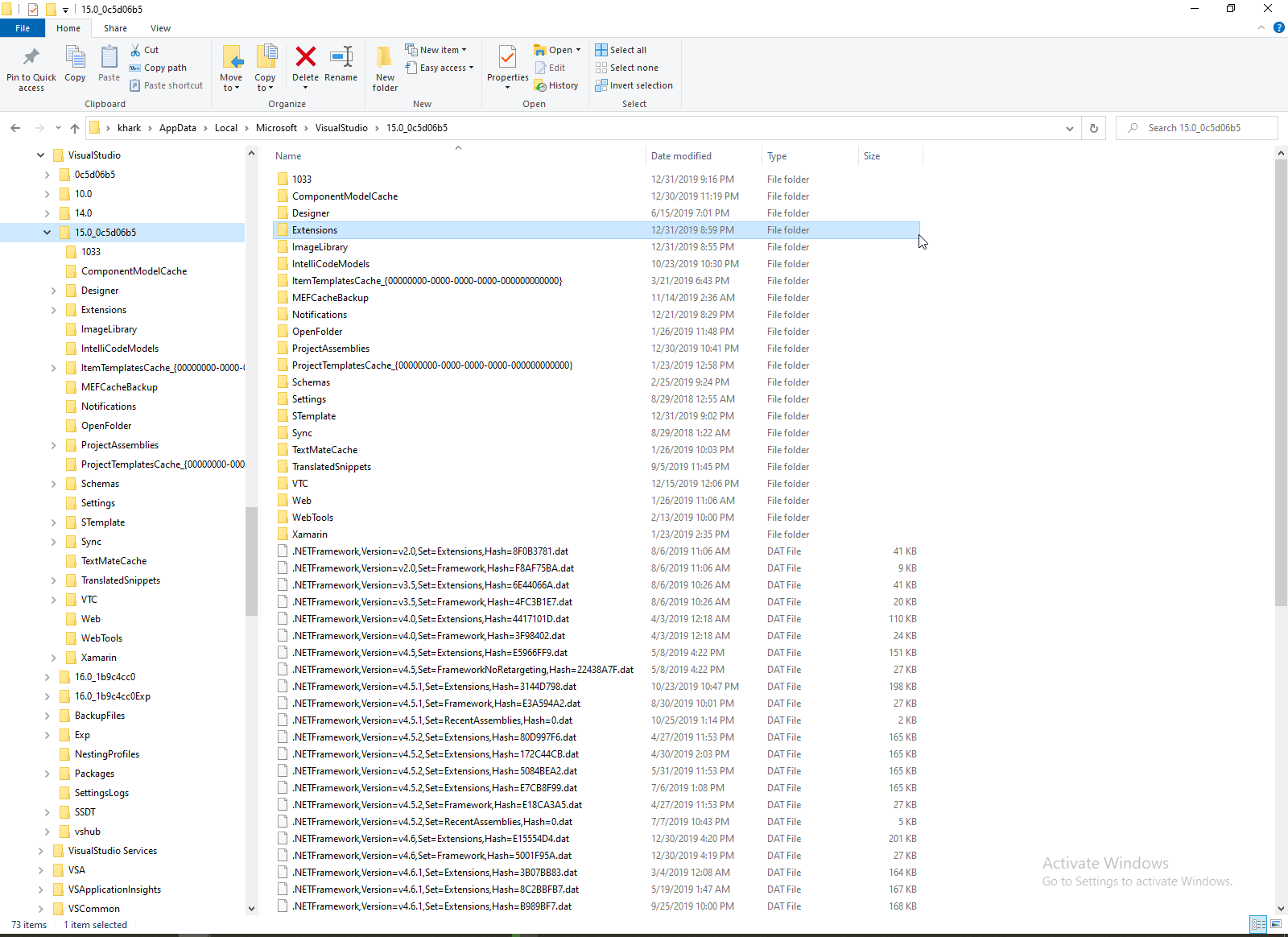Open the New item dropdown
1288x937 pixels.
coord(436,50)
